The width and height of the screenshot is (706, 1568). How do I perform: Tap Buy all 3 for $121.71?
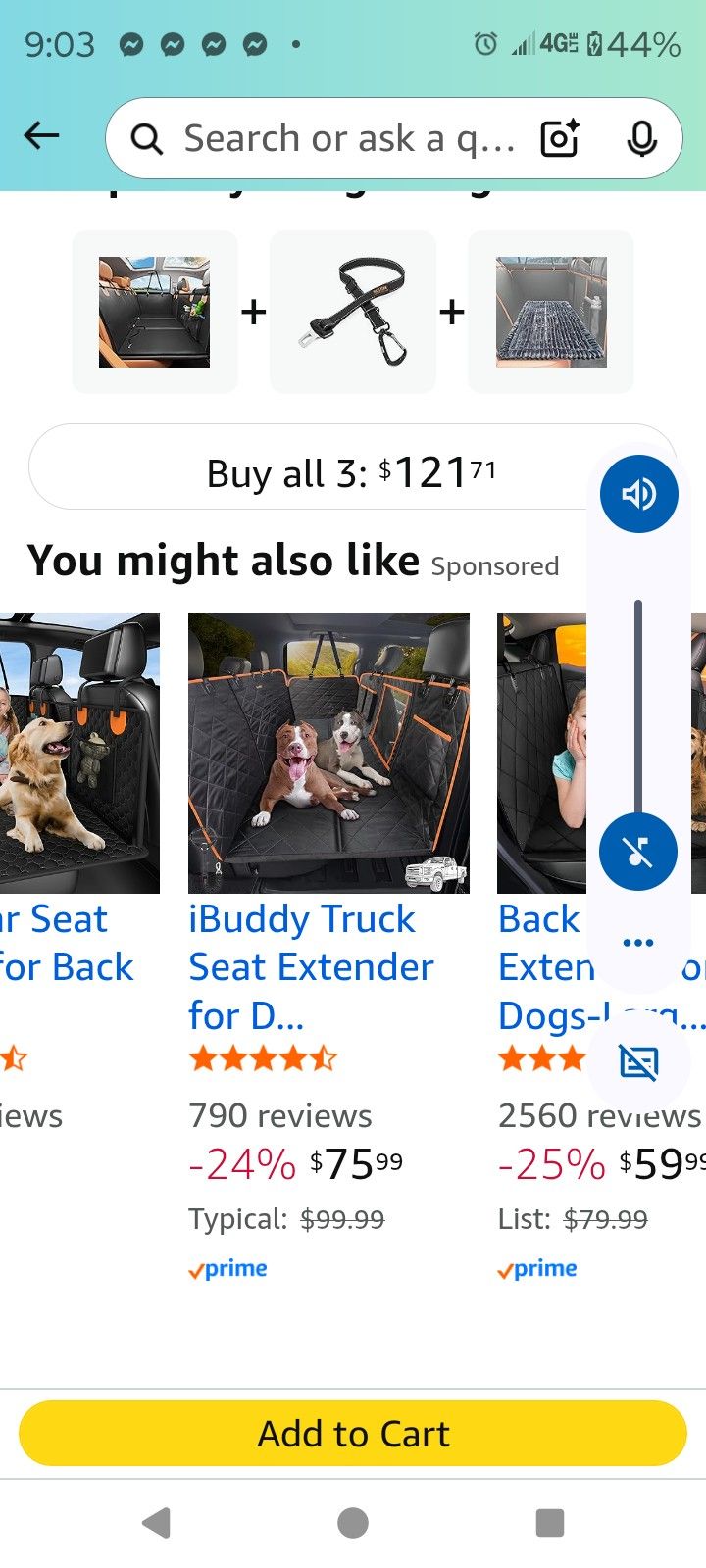[x=314, y=471]
